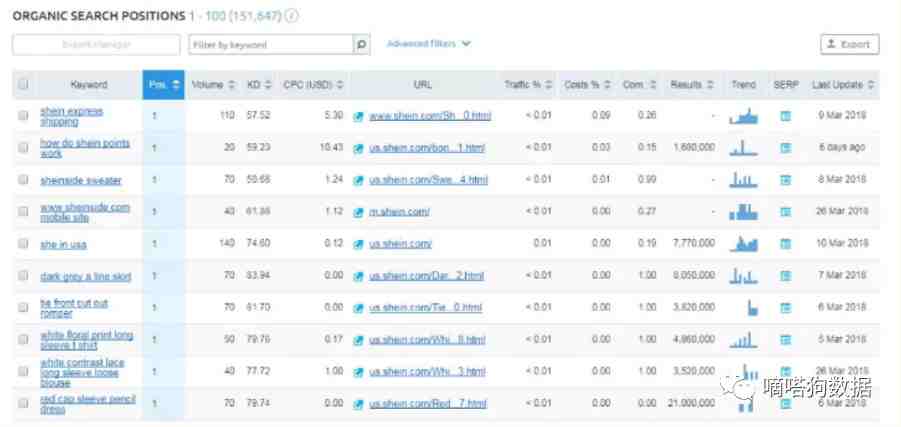Open keyword link how do shein points work
The image size is (901, 427).
(85, 148)
